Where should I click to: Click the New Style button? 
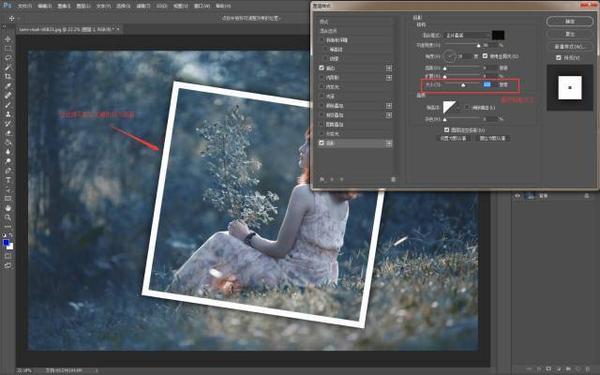(x=570, y=46)
